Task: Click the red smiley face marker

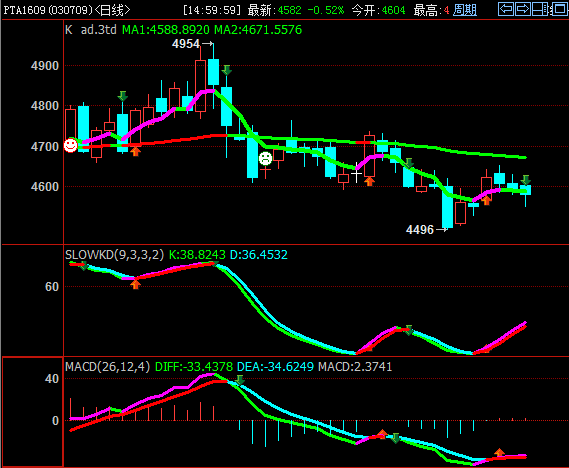Action: click(x=70, y=145)
